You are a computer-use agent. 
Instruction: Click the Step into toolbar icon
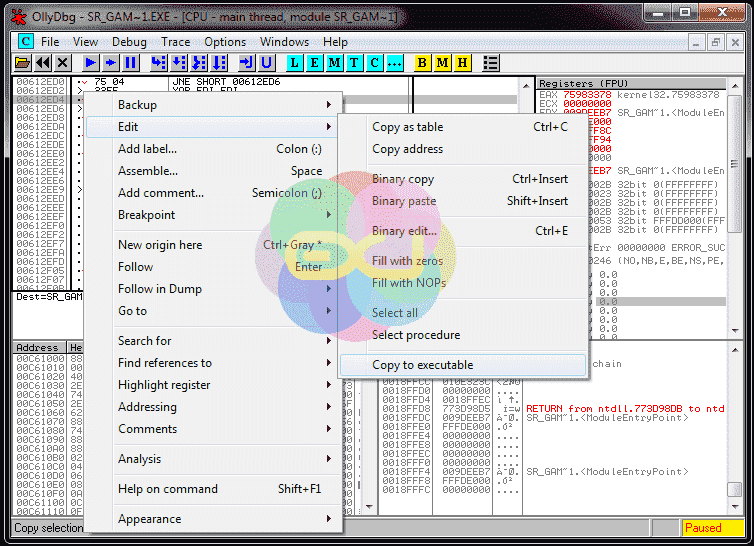(158, 63)
